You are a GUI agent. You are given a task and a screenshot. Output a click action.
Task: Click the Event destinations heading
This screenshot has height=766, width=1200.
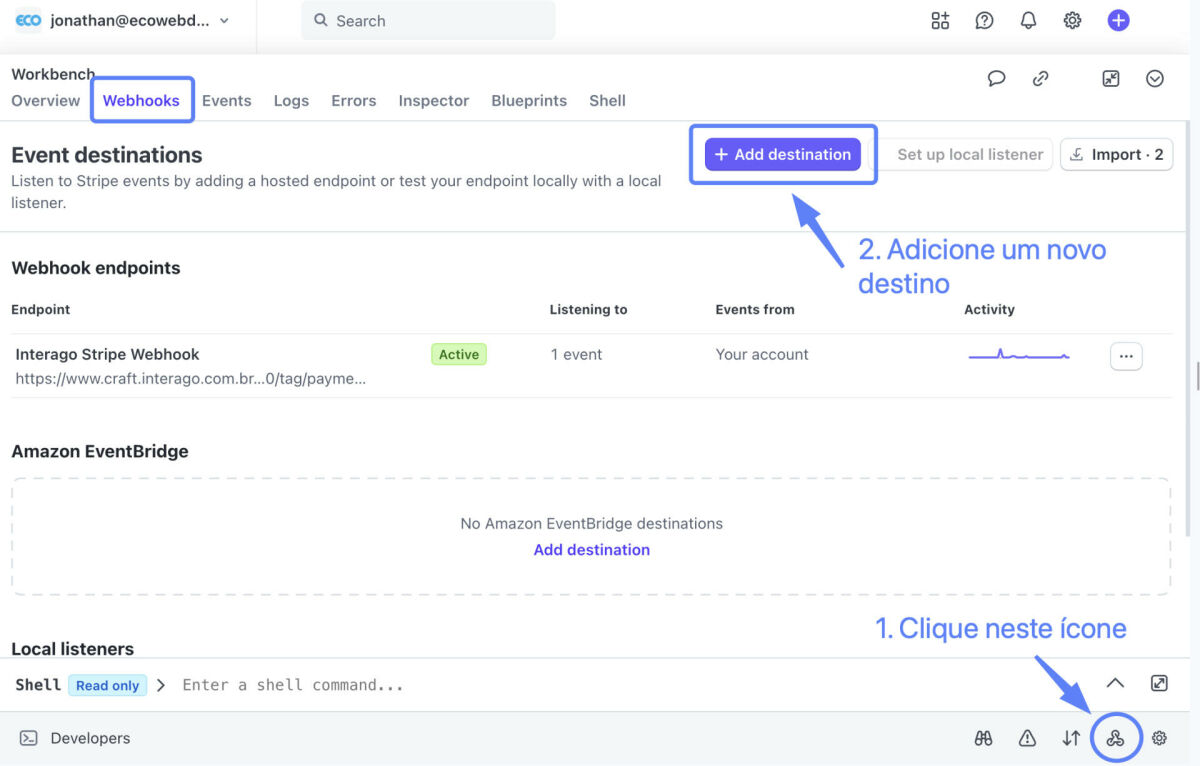pyautogui.click(x=107, y=155)
